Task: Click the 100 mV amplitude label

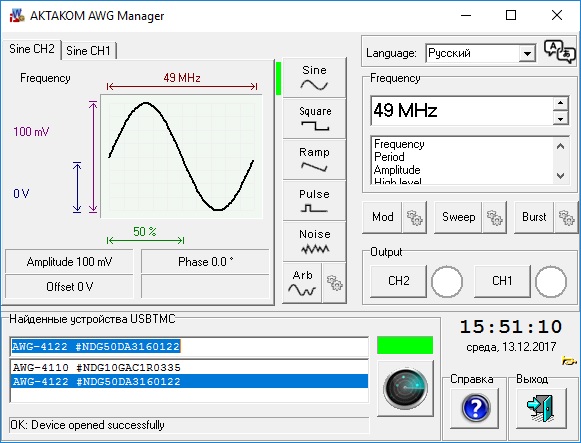Action: click(31, 132)
